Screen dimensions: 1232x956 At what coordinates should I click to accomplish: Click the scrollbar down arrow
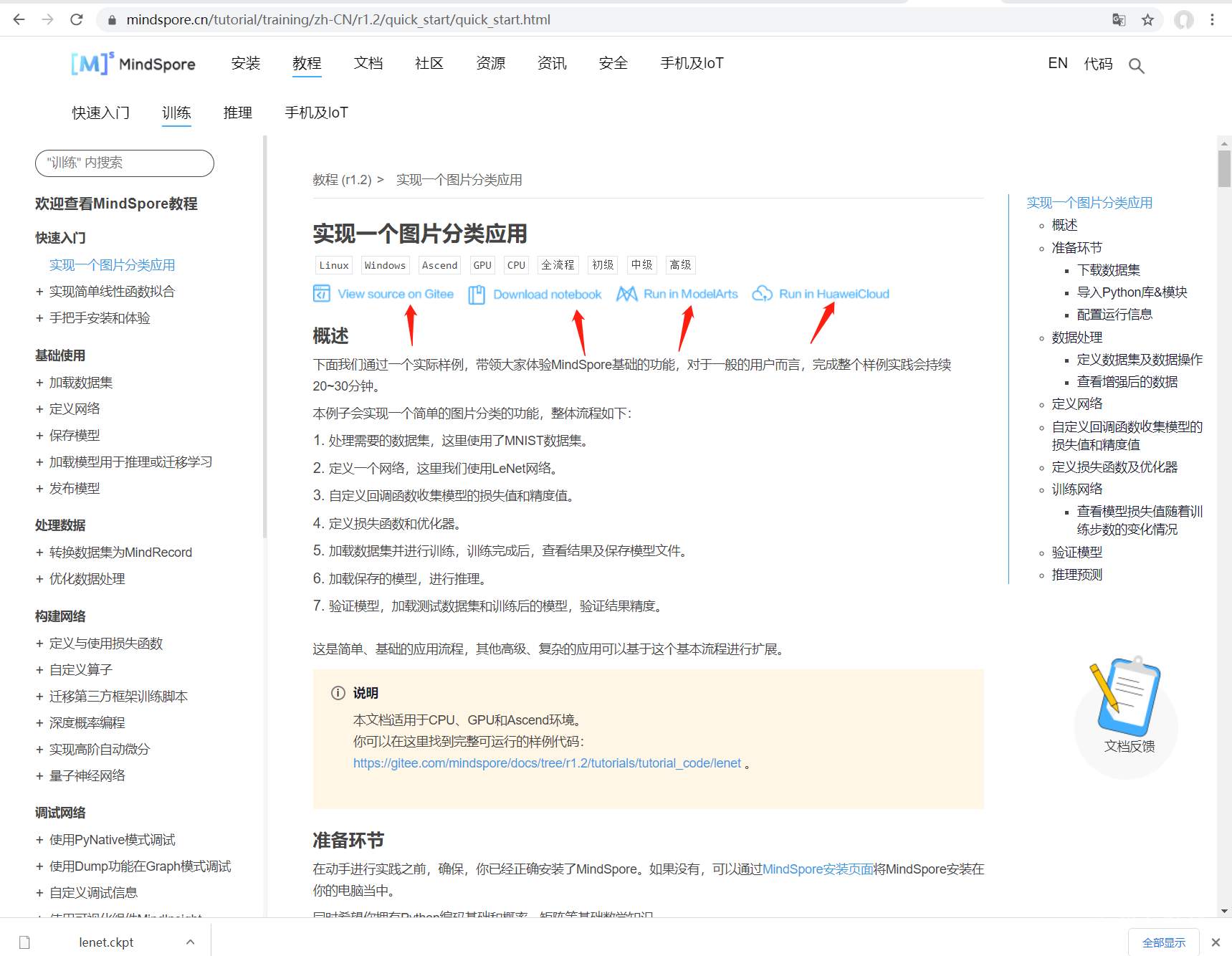pos(1224,911)
